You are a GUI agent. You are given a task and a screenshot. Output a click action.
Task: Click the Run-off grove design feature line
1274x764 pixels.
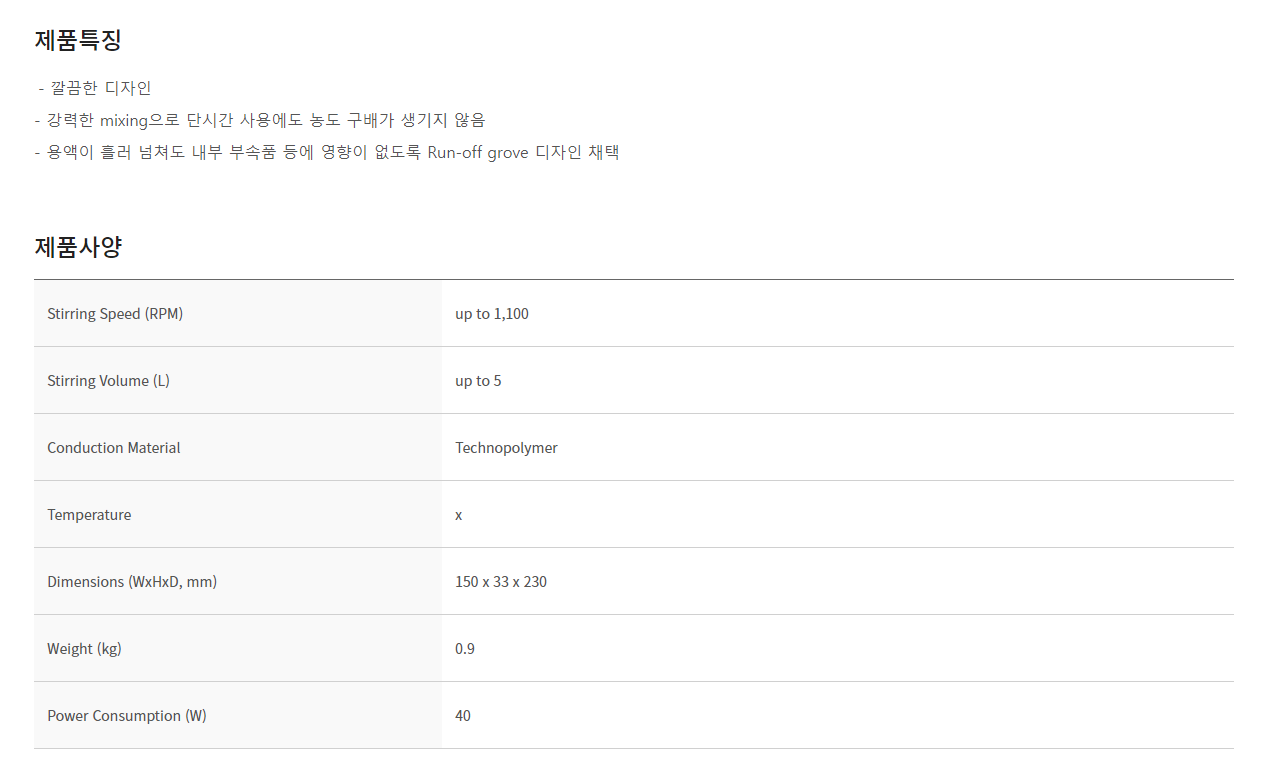327,152
